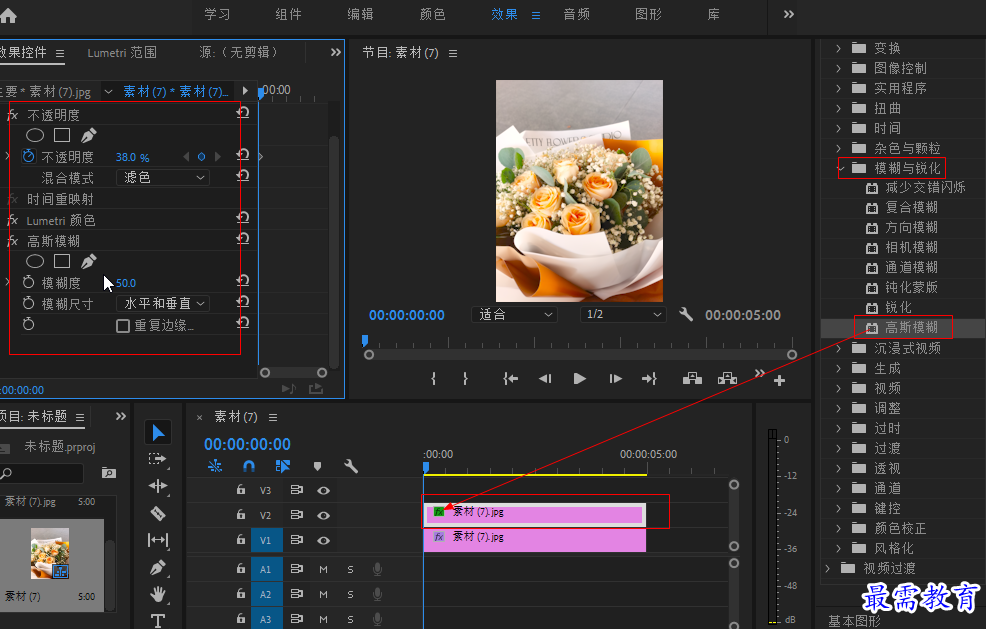
Task: Select the Type tool
Action: [158, 621]
